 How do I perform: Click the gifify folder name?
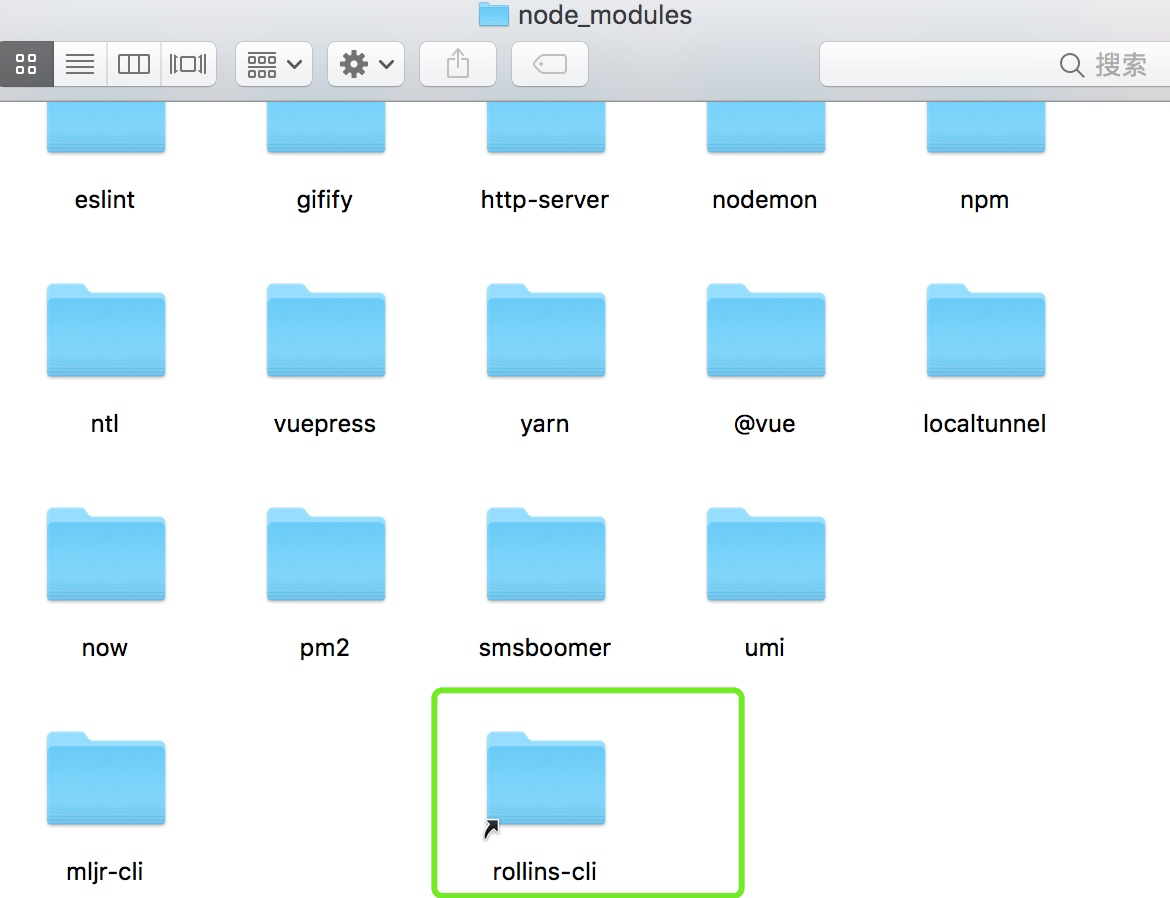[x=325, y=200]
